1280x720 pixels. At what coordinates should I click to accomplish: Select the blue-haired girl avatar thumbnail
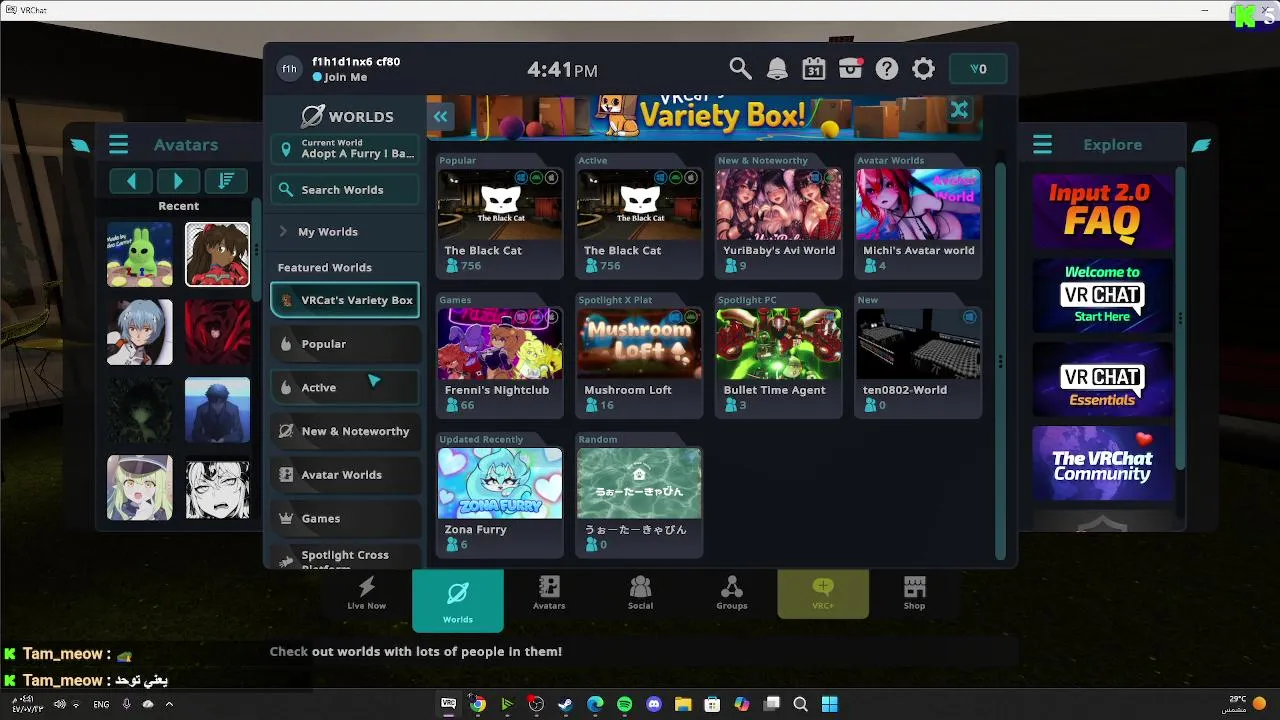pos(140,332)
